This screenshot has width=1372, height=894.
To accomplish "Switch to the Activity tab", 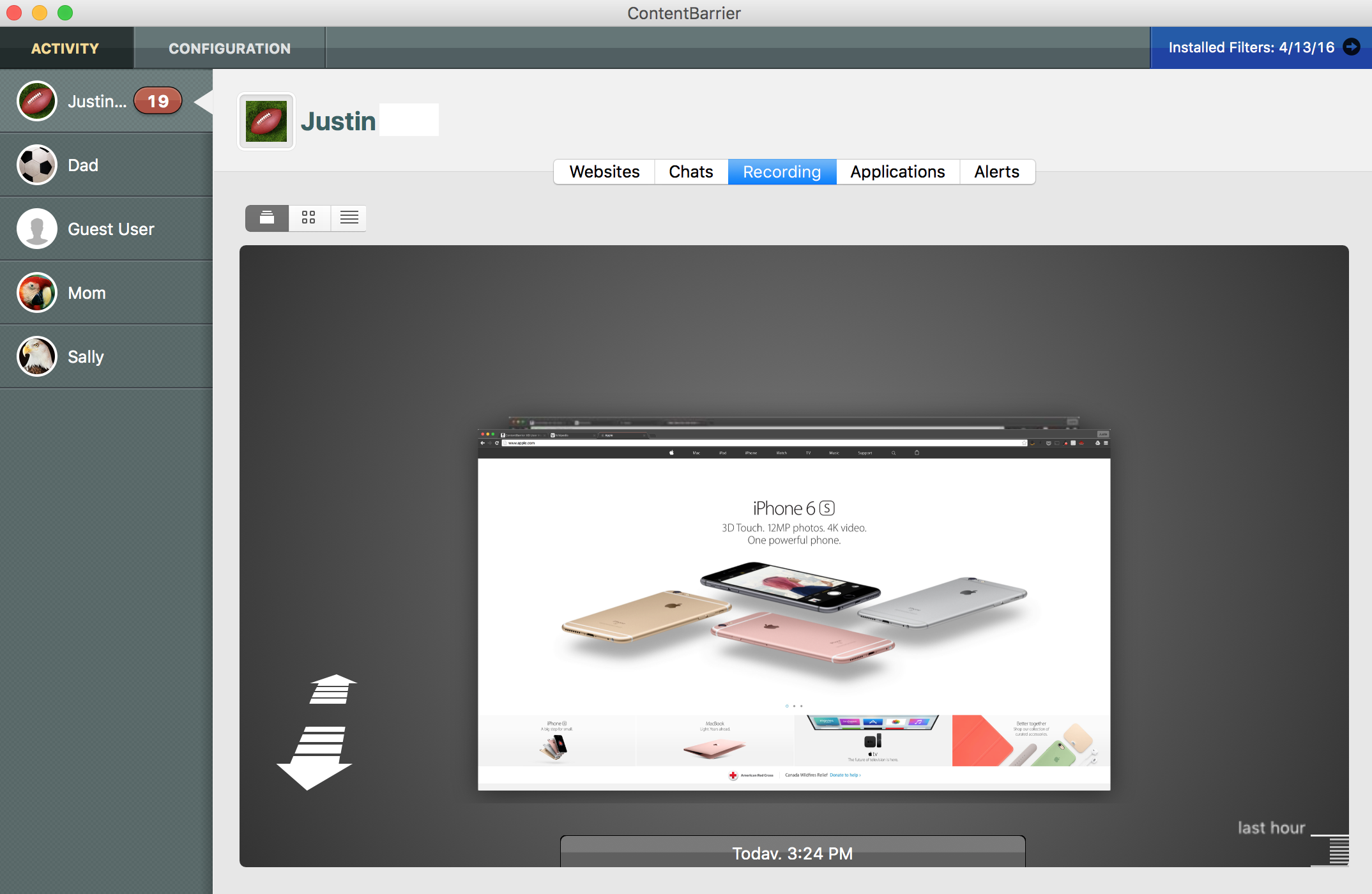I will [x=66, y=48].
